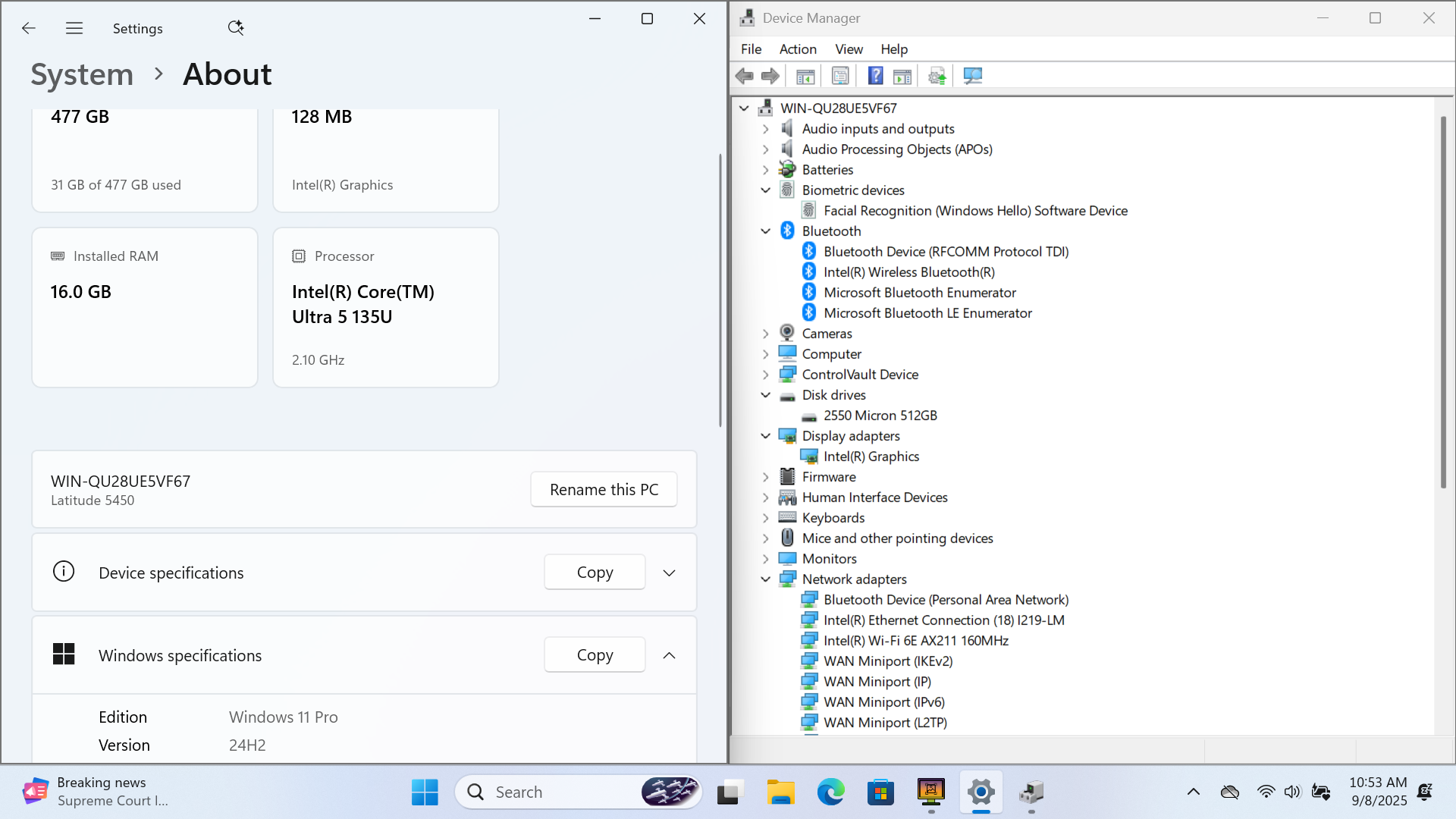1456x819 pixels.
Task: Click the Back arrow in Device Manager toolbar
Action: pos(745,76)
